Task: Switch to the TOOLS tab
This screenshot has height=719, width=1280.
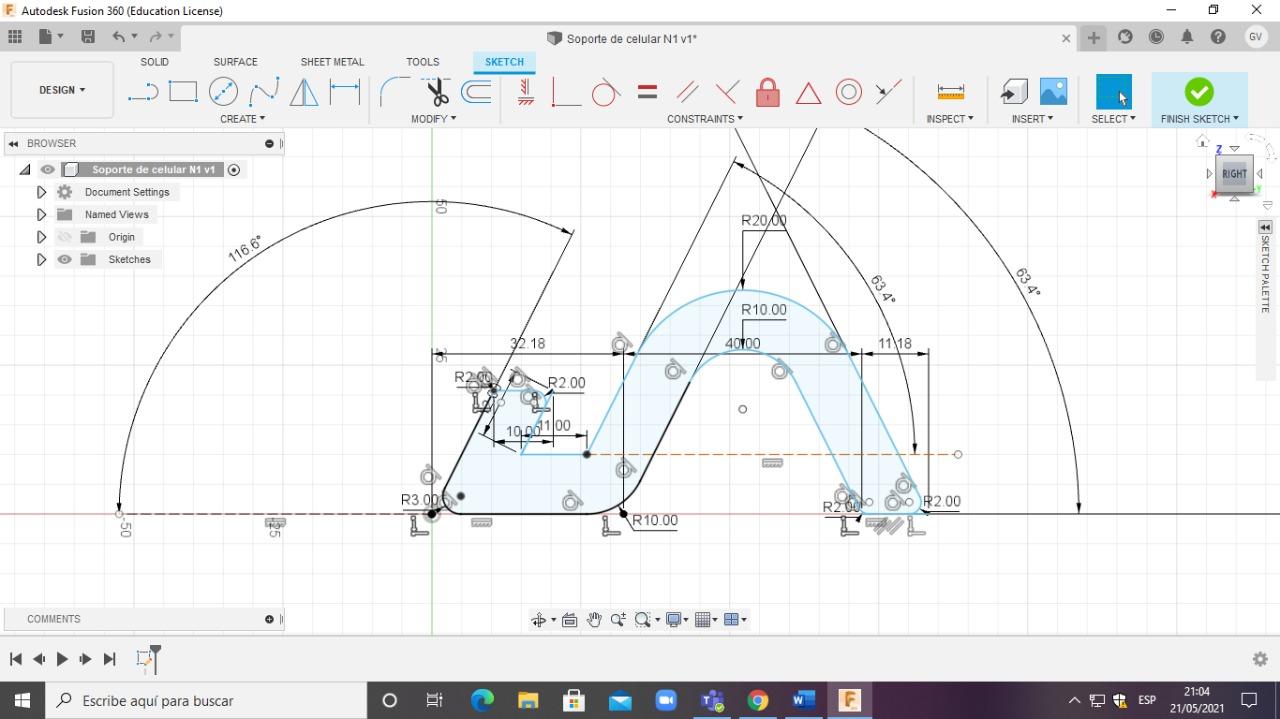Action: (x=423, y=62)
